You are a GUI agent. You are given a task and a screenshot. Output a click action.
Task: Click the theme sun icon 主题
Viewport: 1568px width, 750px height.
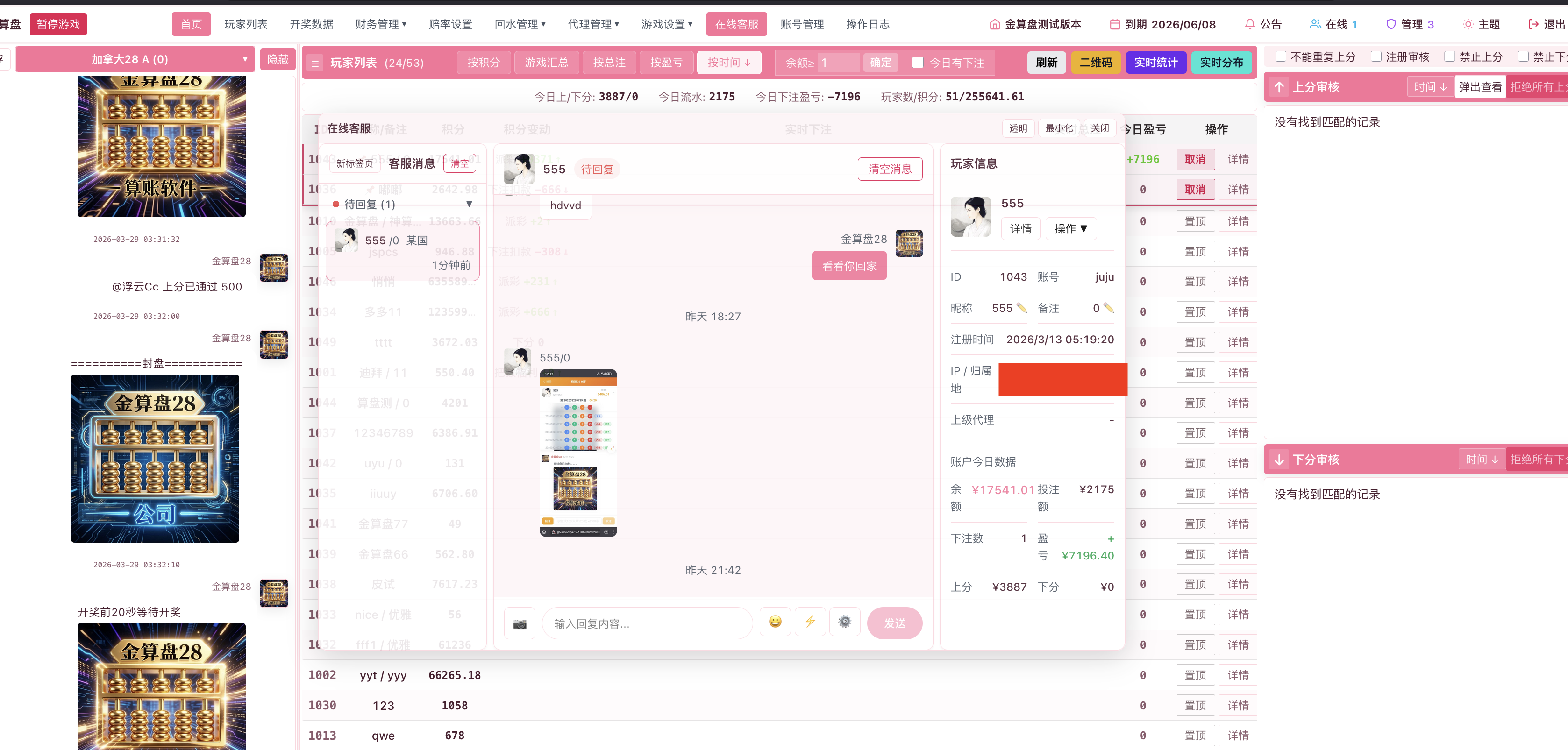[1468, 24]
